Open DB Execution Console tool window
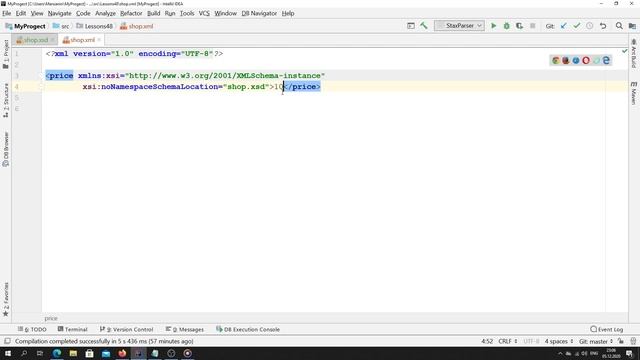This screenshot has width=640, height=360. point(248,329)
